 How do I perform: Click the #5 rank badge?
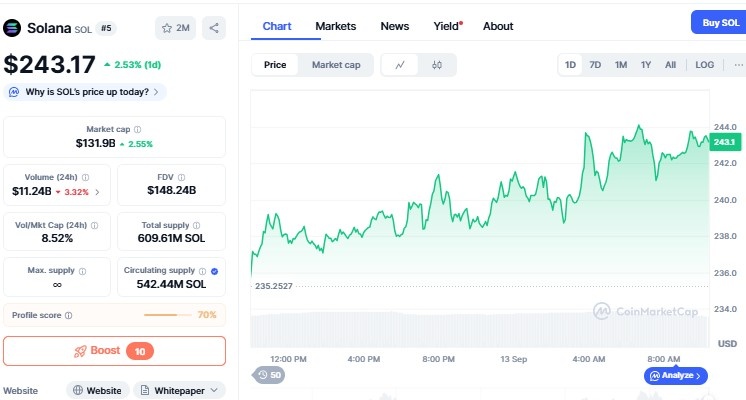pyautogui.click(x=106, y=28)
